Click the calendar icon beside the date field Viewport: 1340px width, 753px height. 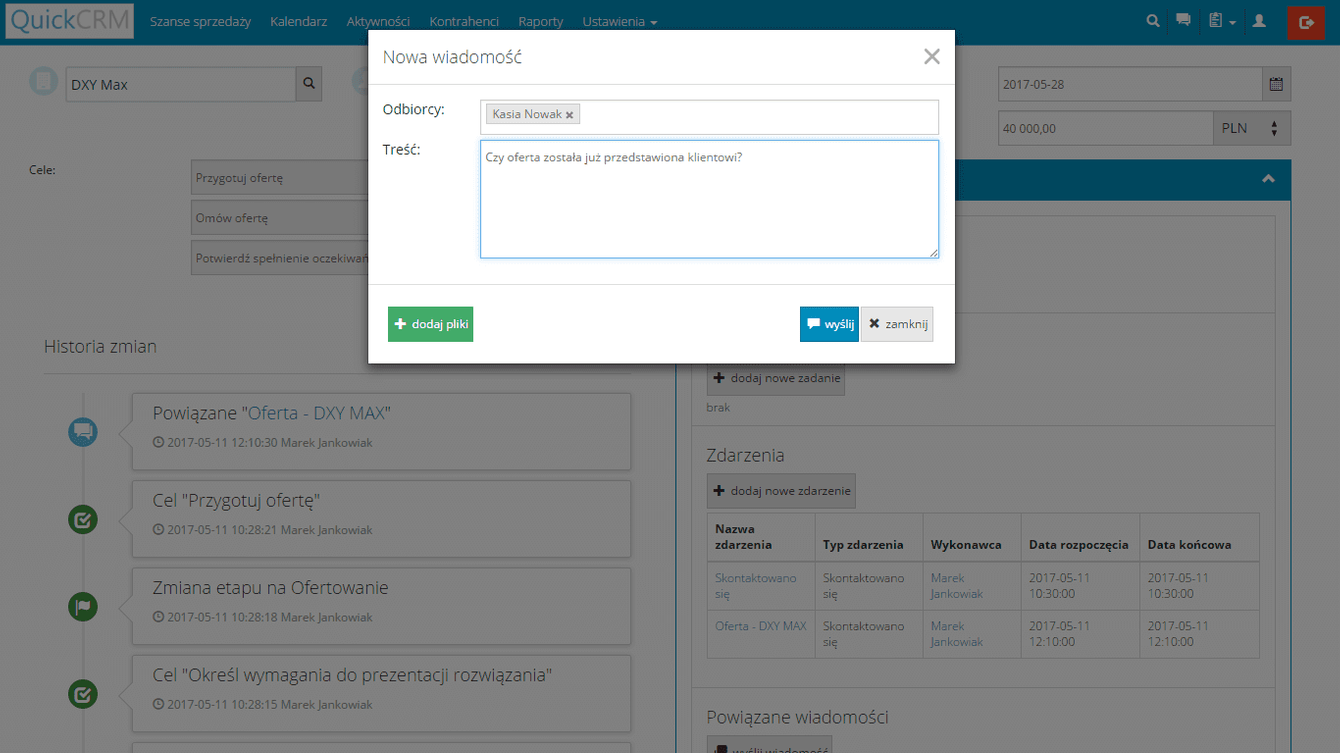[1276, 85]
